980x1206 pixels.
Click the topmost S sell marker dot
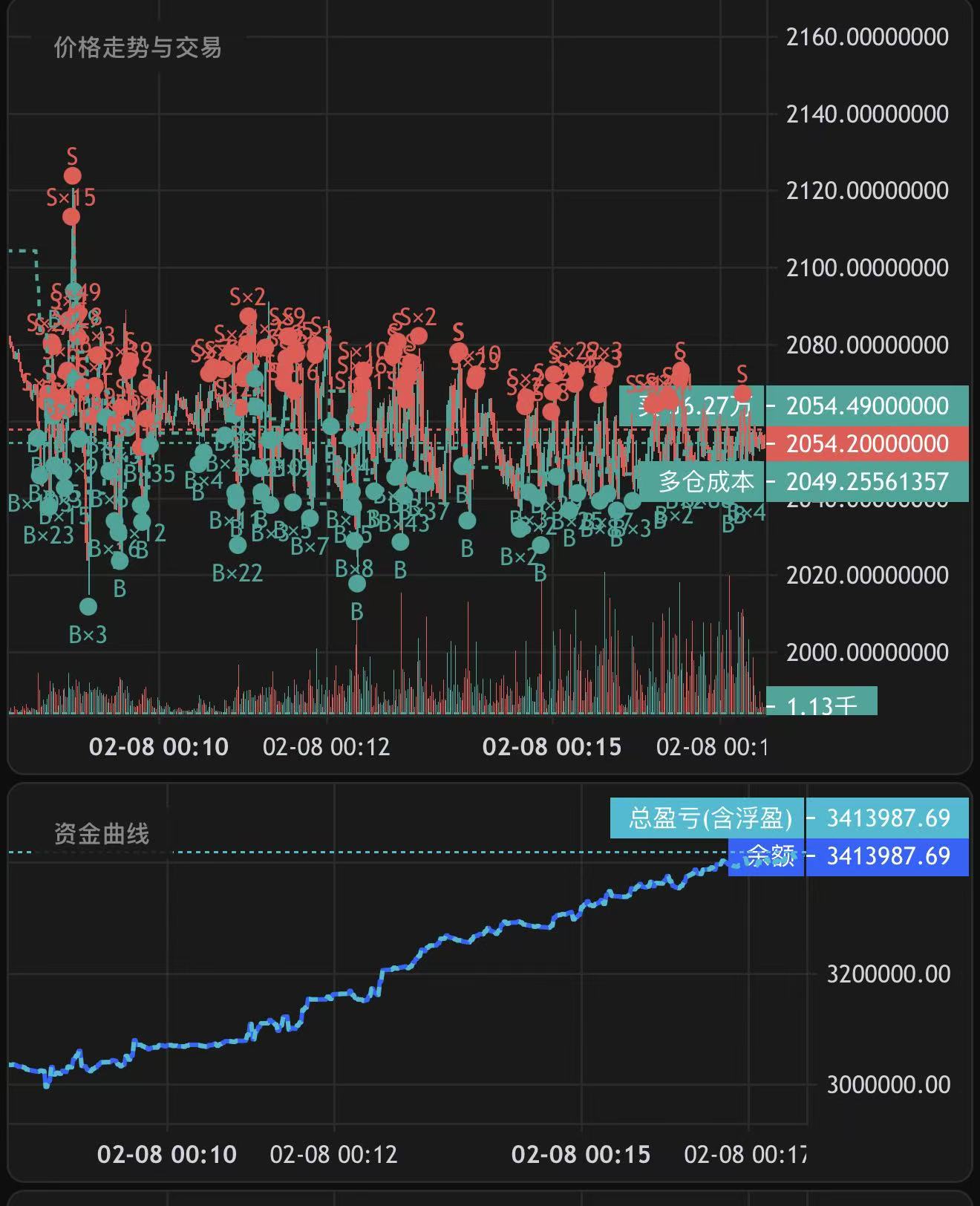pos(72,175)
